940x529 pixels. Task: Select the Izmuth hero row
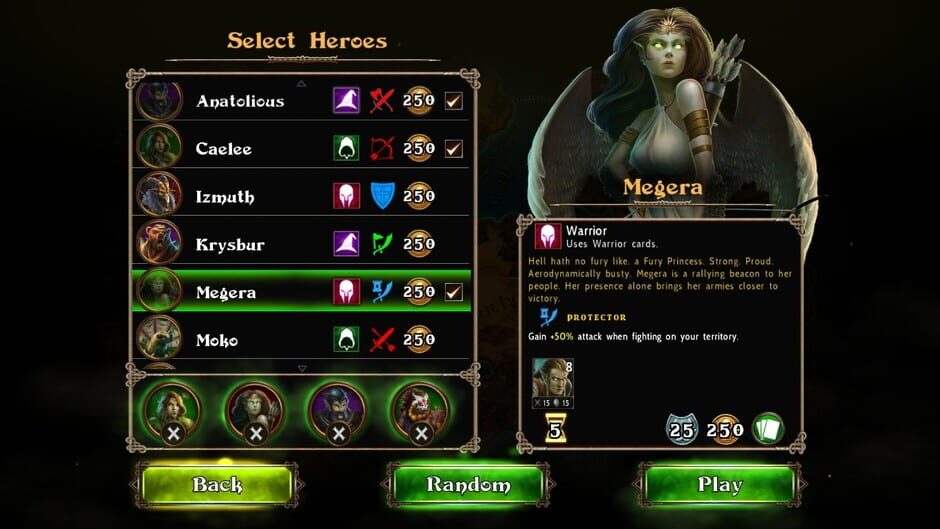tap(302, 196)
